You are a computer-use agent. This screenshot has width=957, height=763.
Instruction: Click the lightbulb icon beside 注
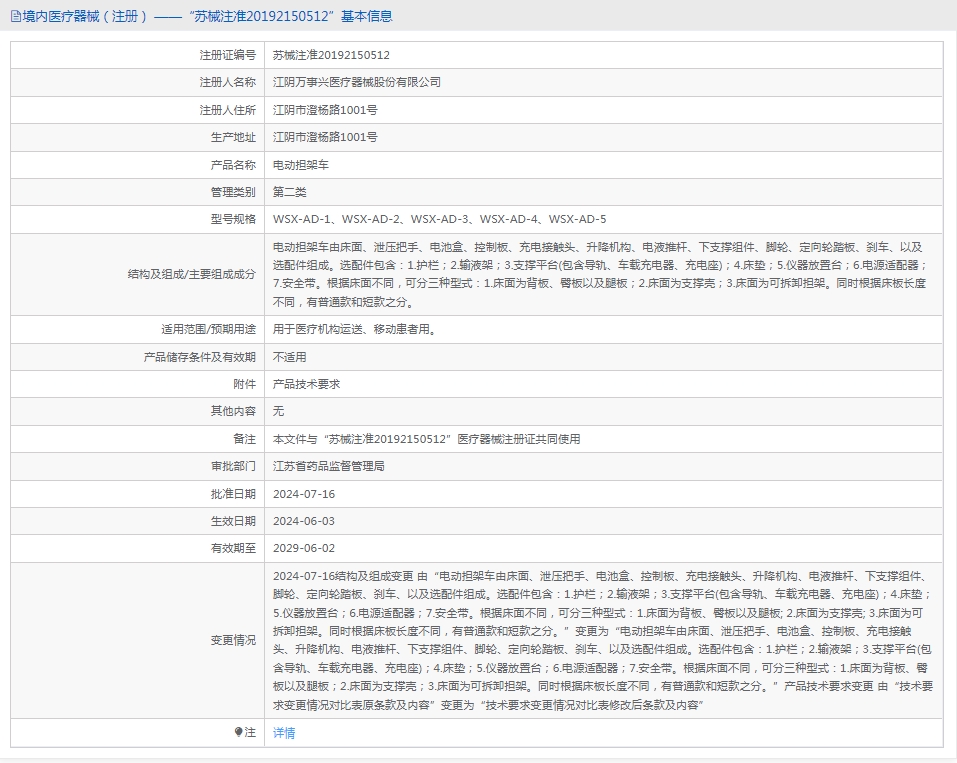239,732
